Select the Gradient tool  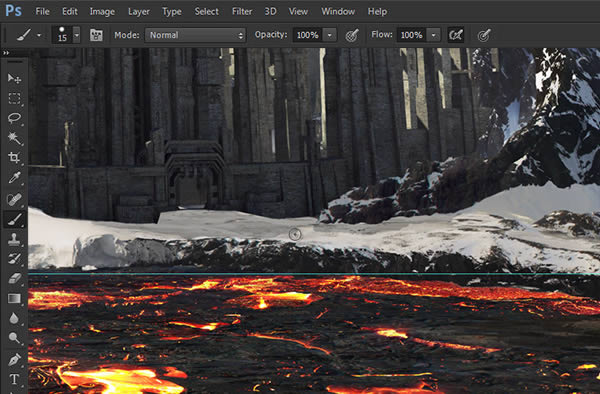(14, 298)
